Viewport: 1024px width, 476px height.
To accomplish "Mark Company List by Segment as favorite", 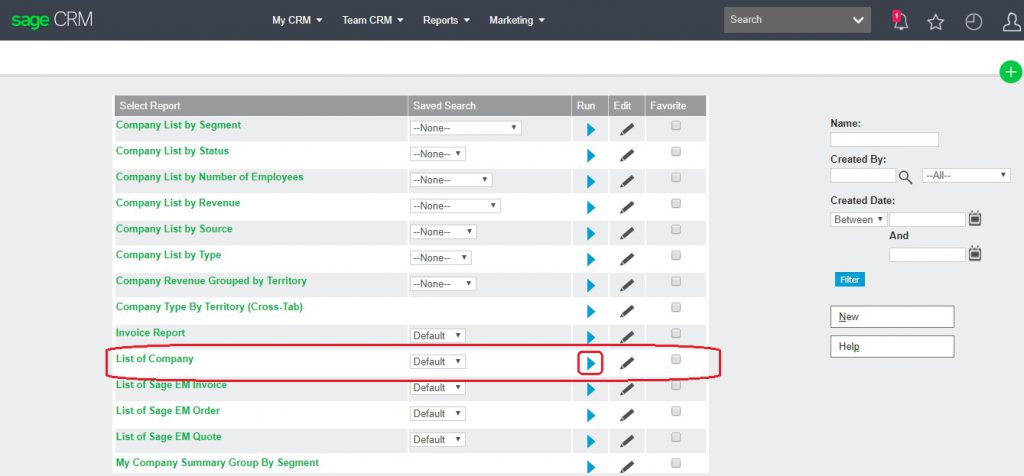I will pos(676,125).
